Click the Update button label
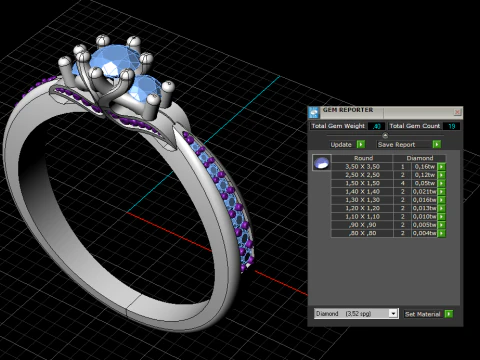Viewport: 480px width, 360px height. coord(341,145)
